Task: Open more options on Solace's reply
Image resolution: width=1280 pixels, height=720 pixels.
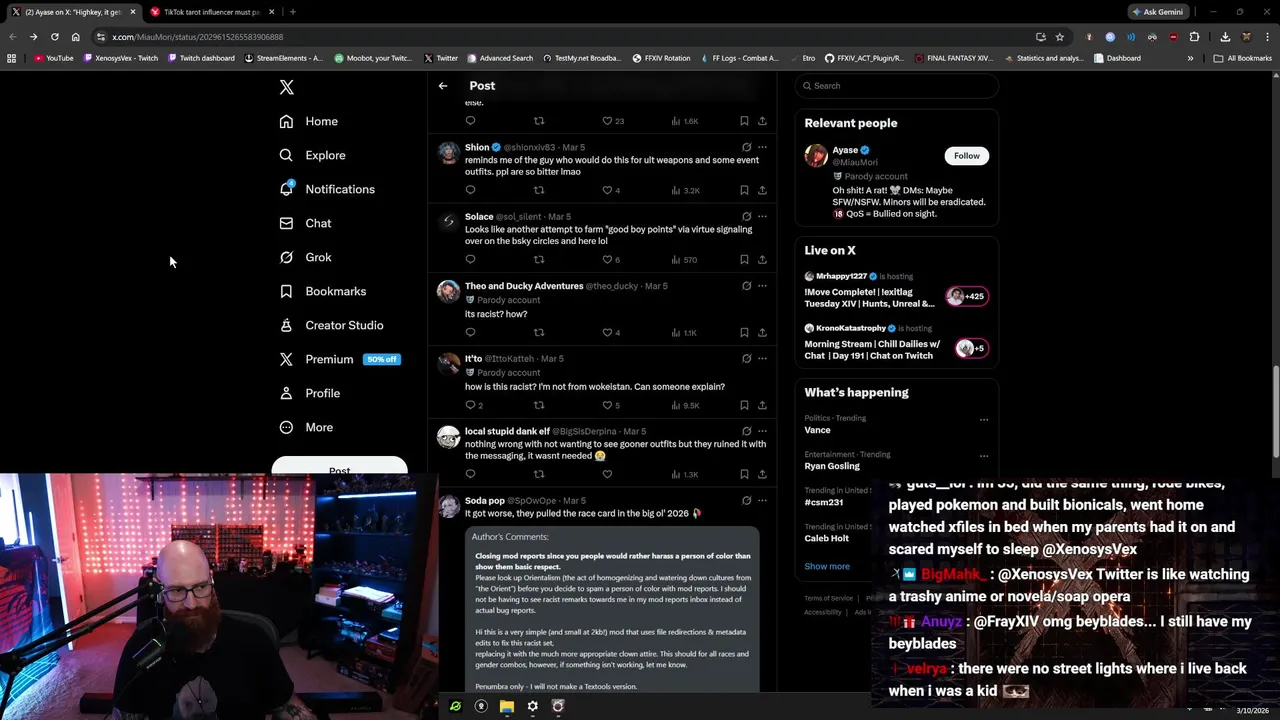Action: point(762,216)
